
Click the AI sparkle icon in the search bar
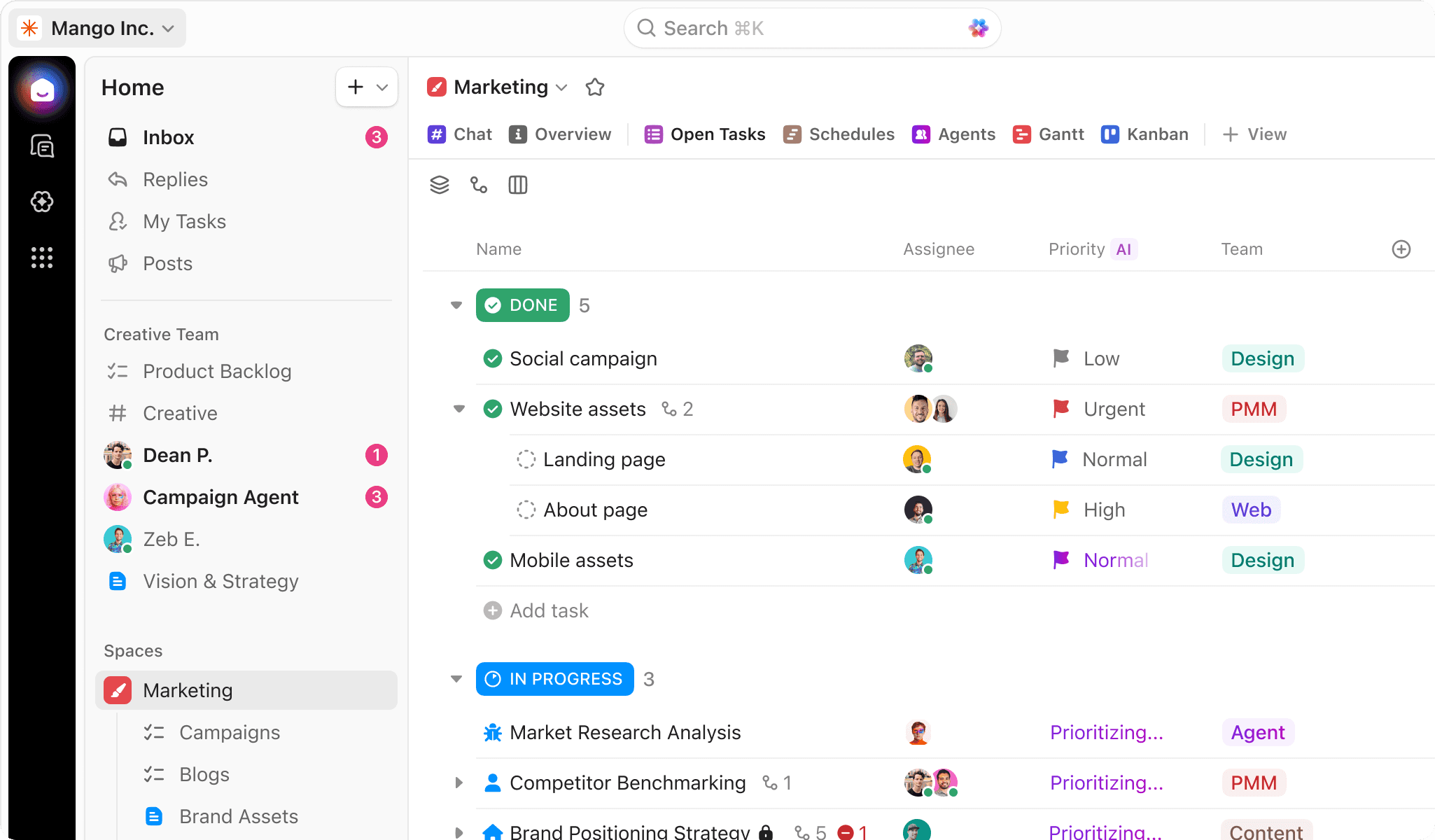point(978,28)
